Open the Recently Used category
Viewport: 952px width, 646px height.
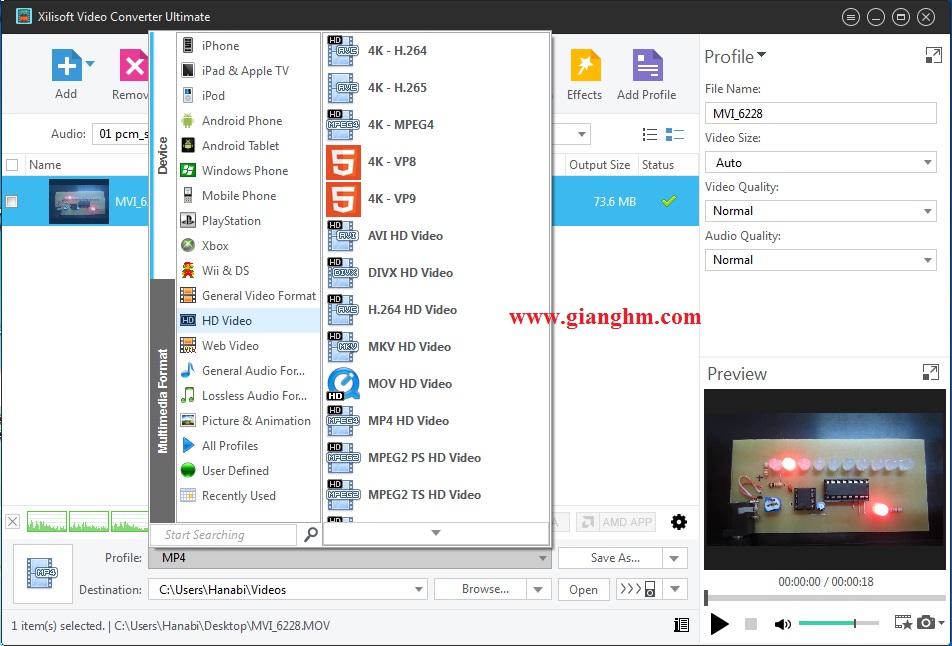(248, 496)
